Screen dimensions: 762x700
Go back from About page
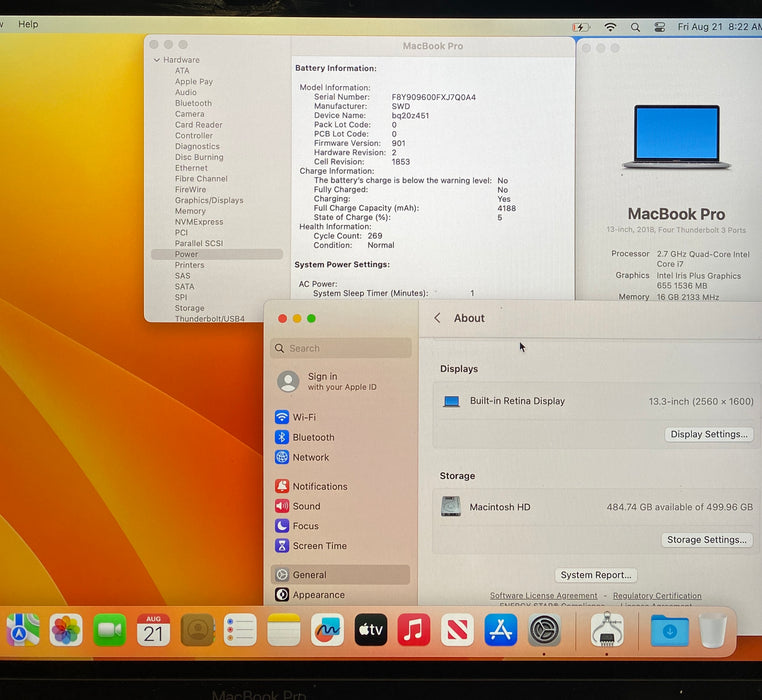click(x=437, y=318)
